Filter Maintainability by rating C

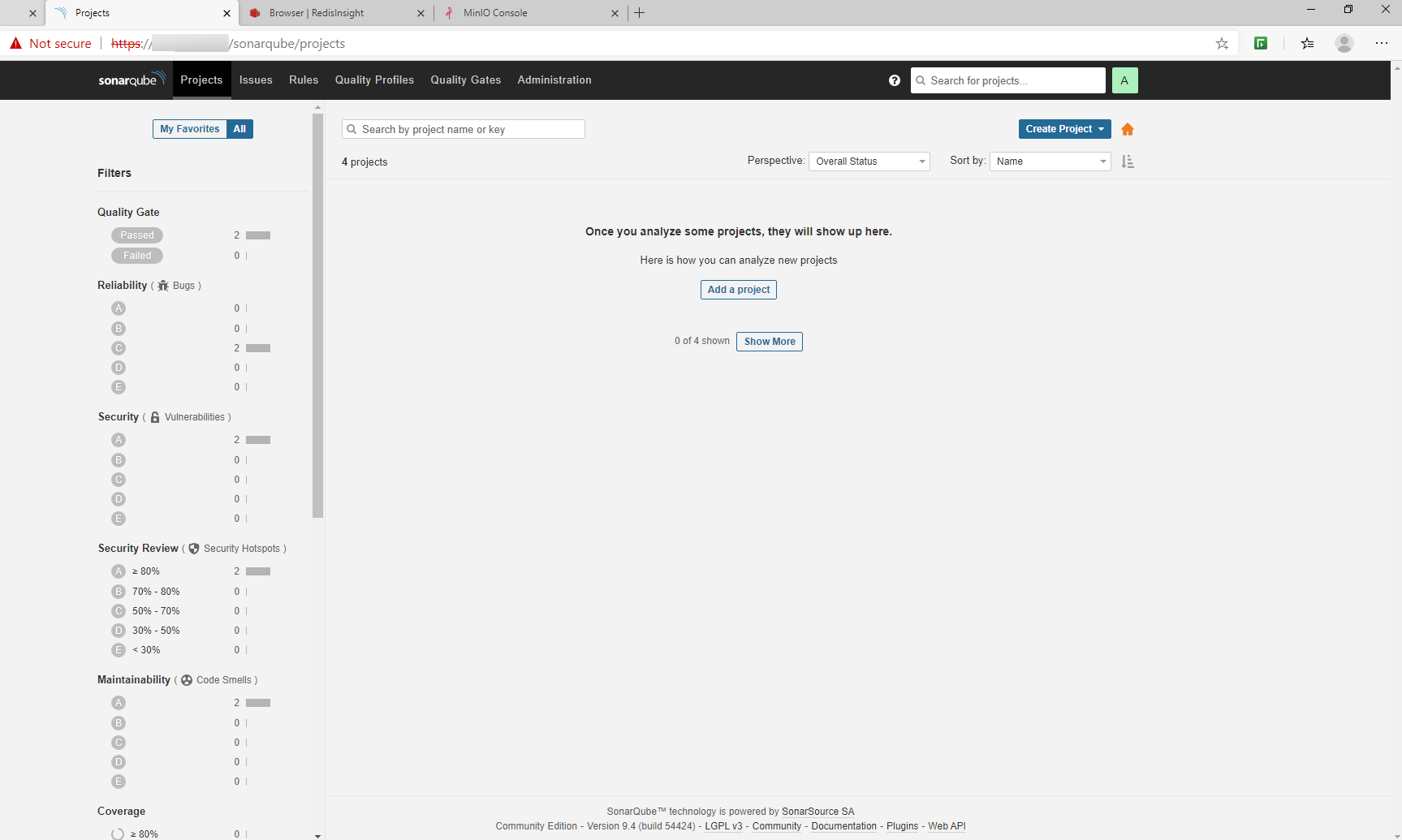tap(119, 743)
